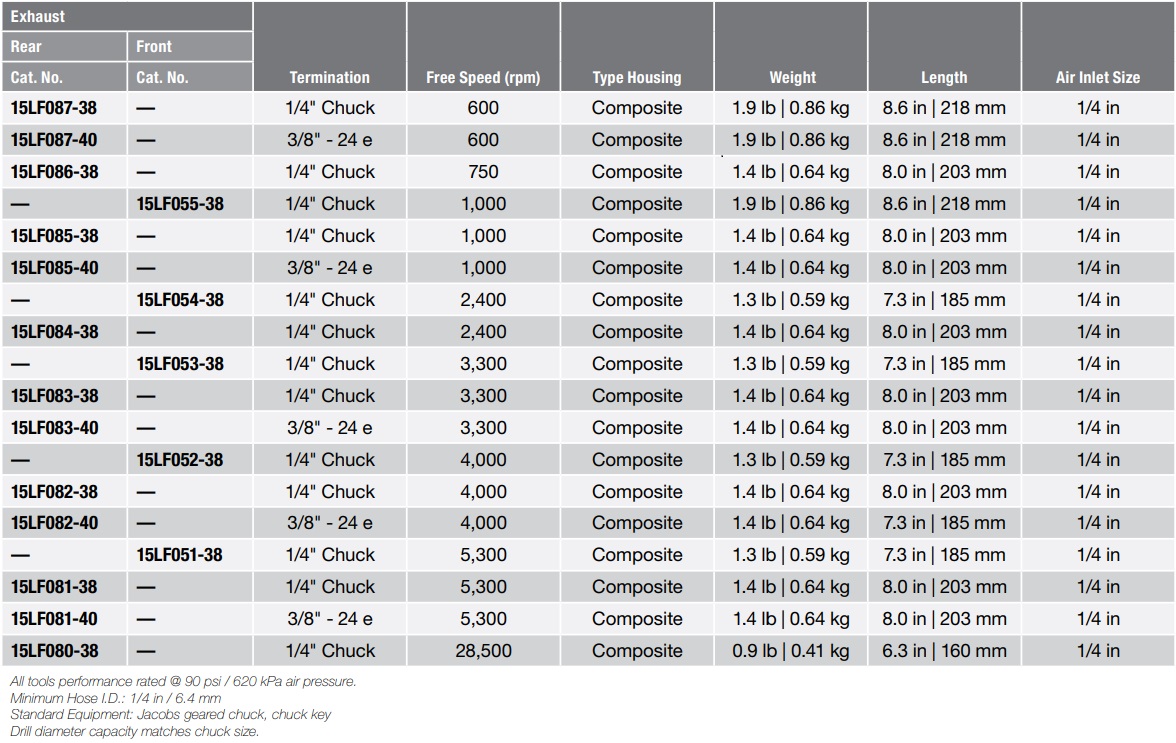This screenshot has height=743, width=1176.
Task: Click the 6.3 in | 160 mm length cell
Action: point(944,651)
